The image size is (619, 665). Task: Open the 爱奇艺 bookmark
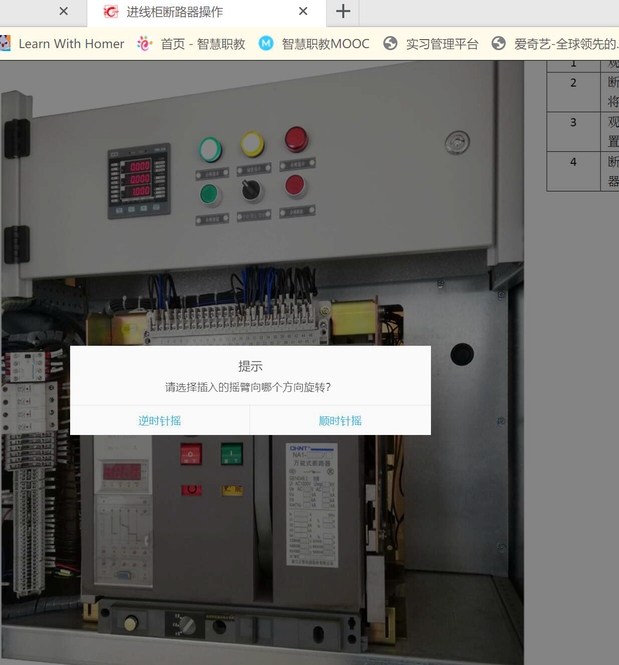click(555, 44)
